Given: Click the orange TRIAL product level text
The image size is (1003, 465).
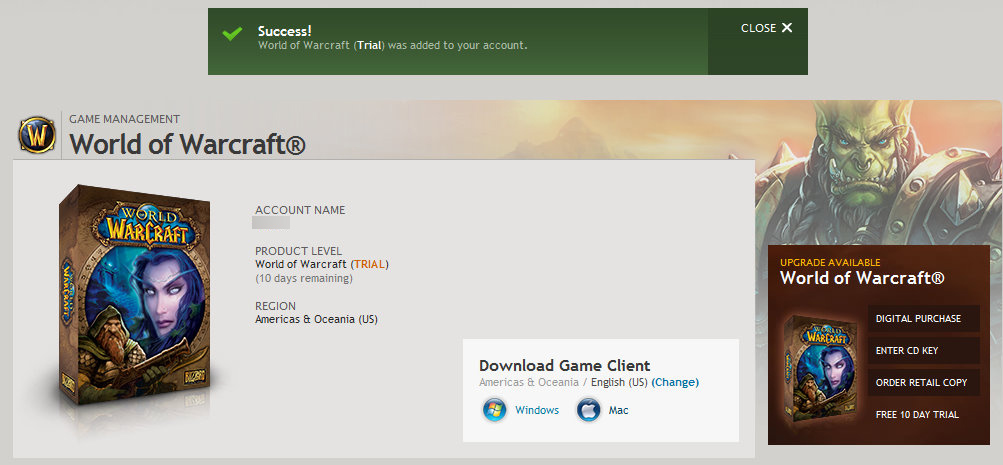Looking at the screenshot, I should pos(370,264).
